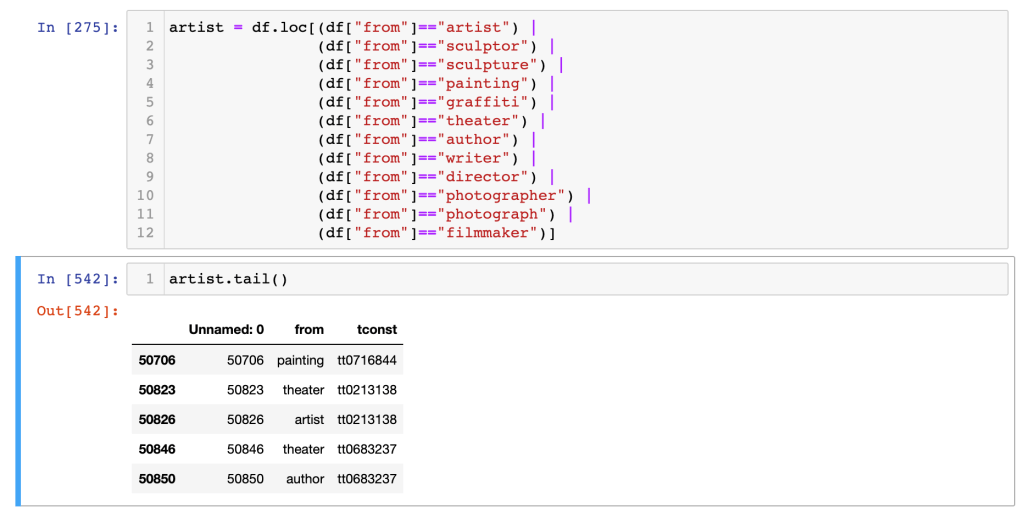Click the "author" value in row 50850

point(305,479)
